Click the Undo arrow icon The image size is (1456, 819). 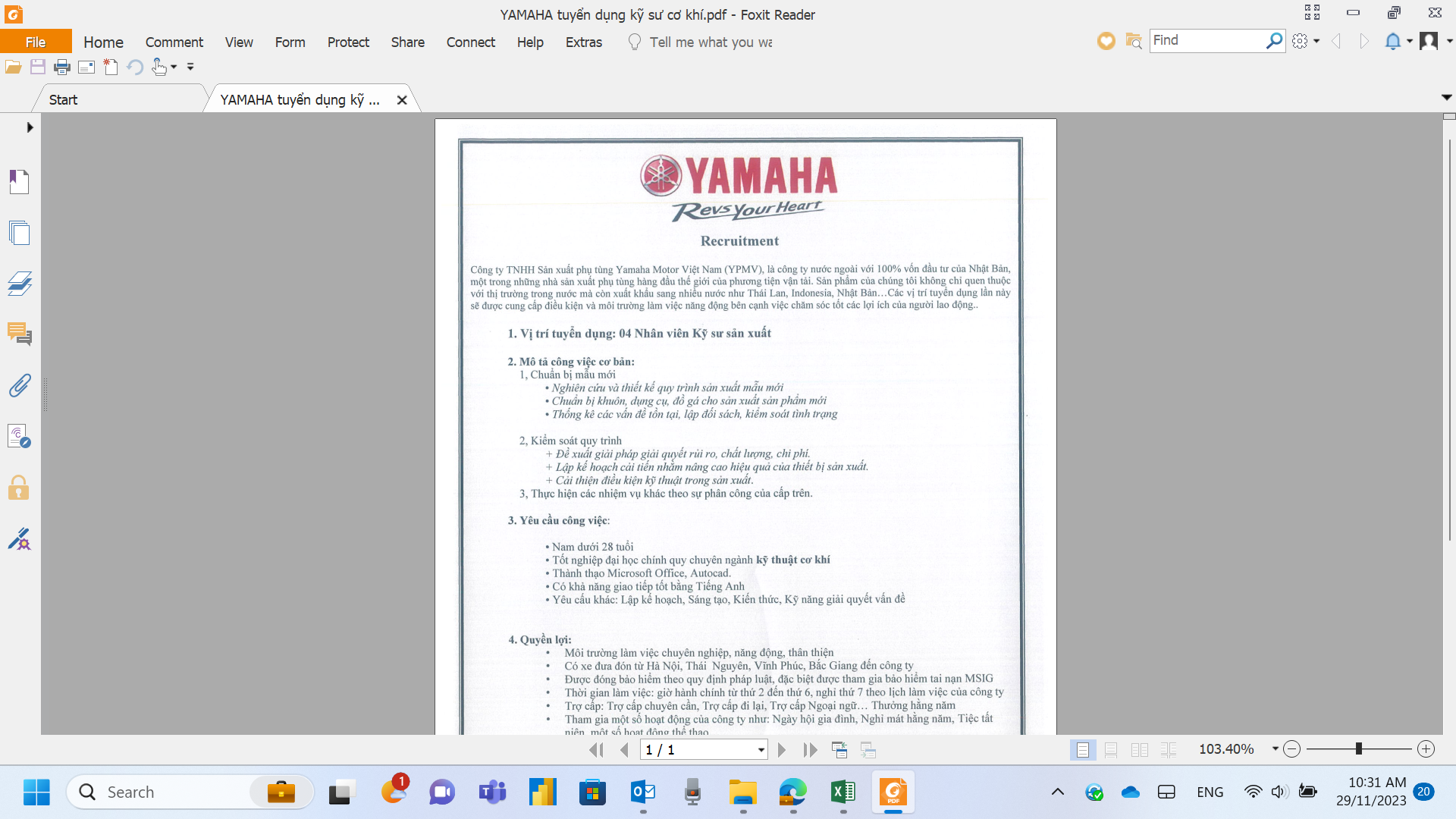[x=135, y=67]
